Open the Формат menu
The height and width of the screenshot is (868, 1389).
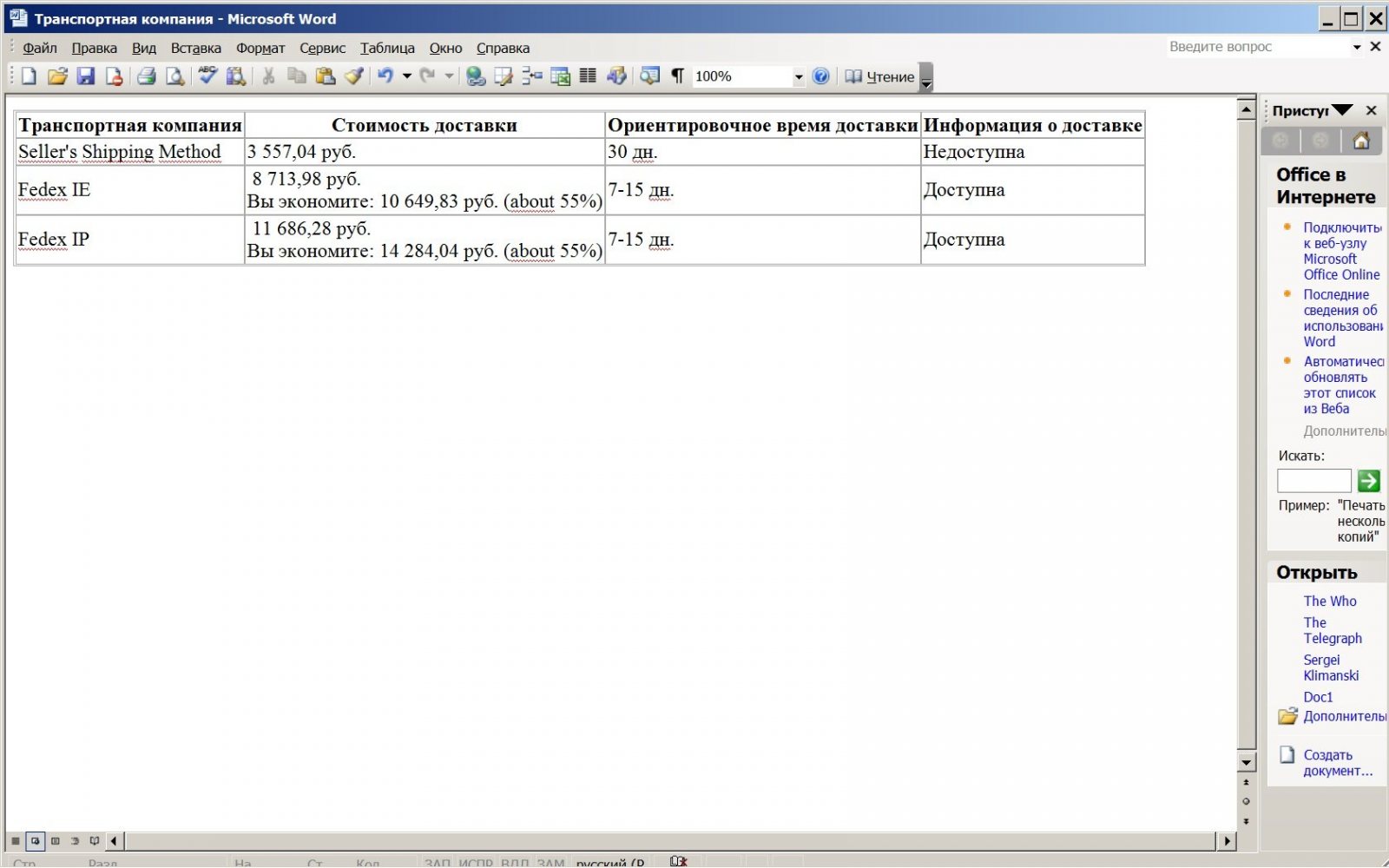click(260, 48)
